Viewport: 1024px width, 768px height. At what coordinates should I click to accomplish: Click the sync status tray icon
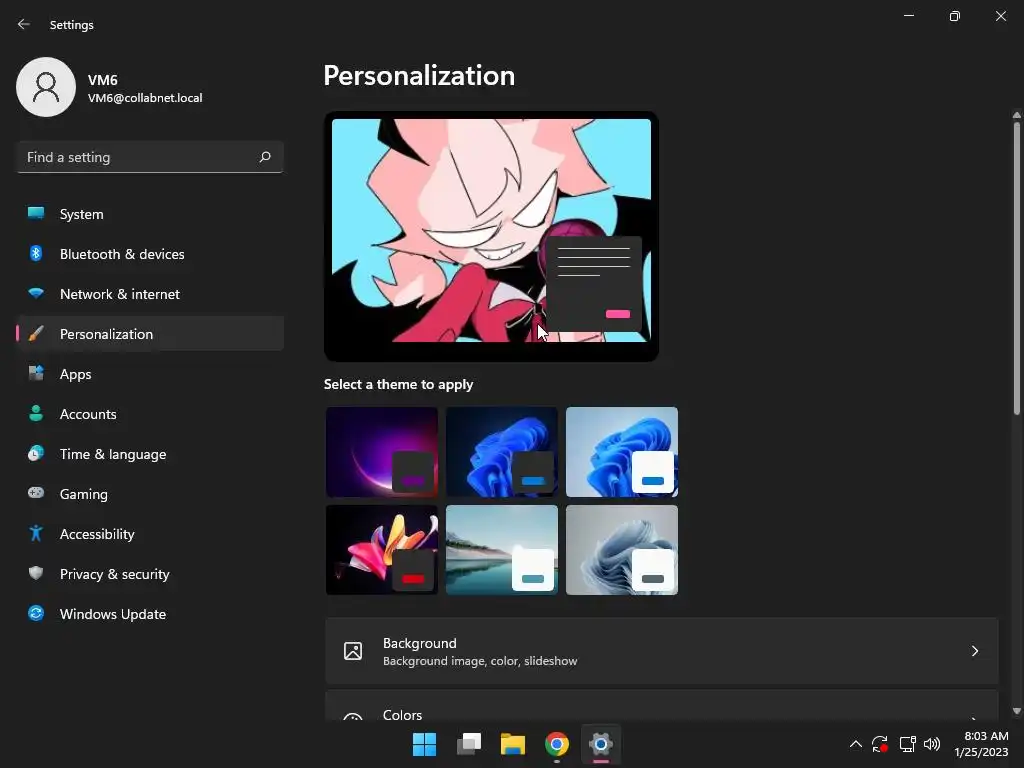pyautogui.click(x=880, y=744)
